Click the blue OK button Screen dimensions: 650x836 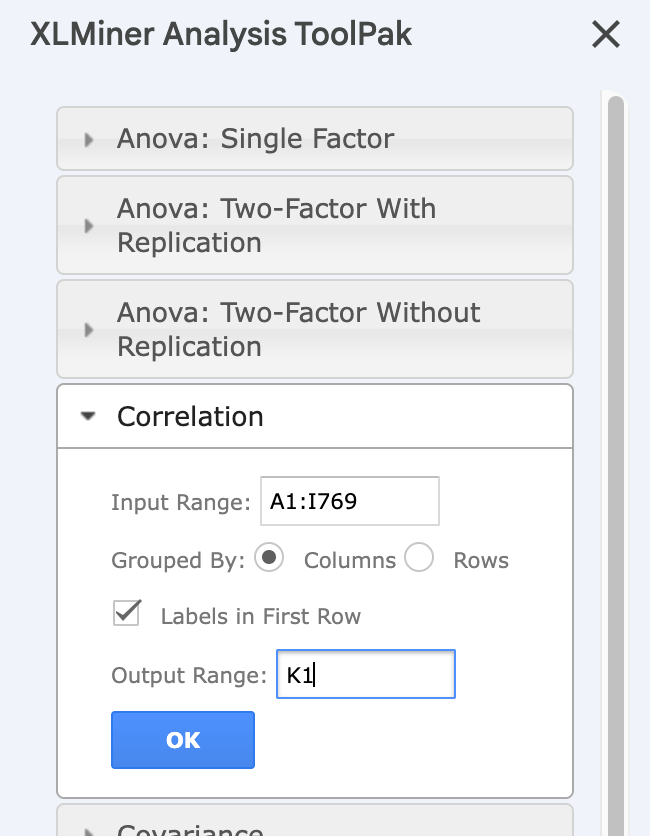[183, 740]
